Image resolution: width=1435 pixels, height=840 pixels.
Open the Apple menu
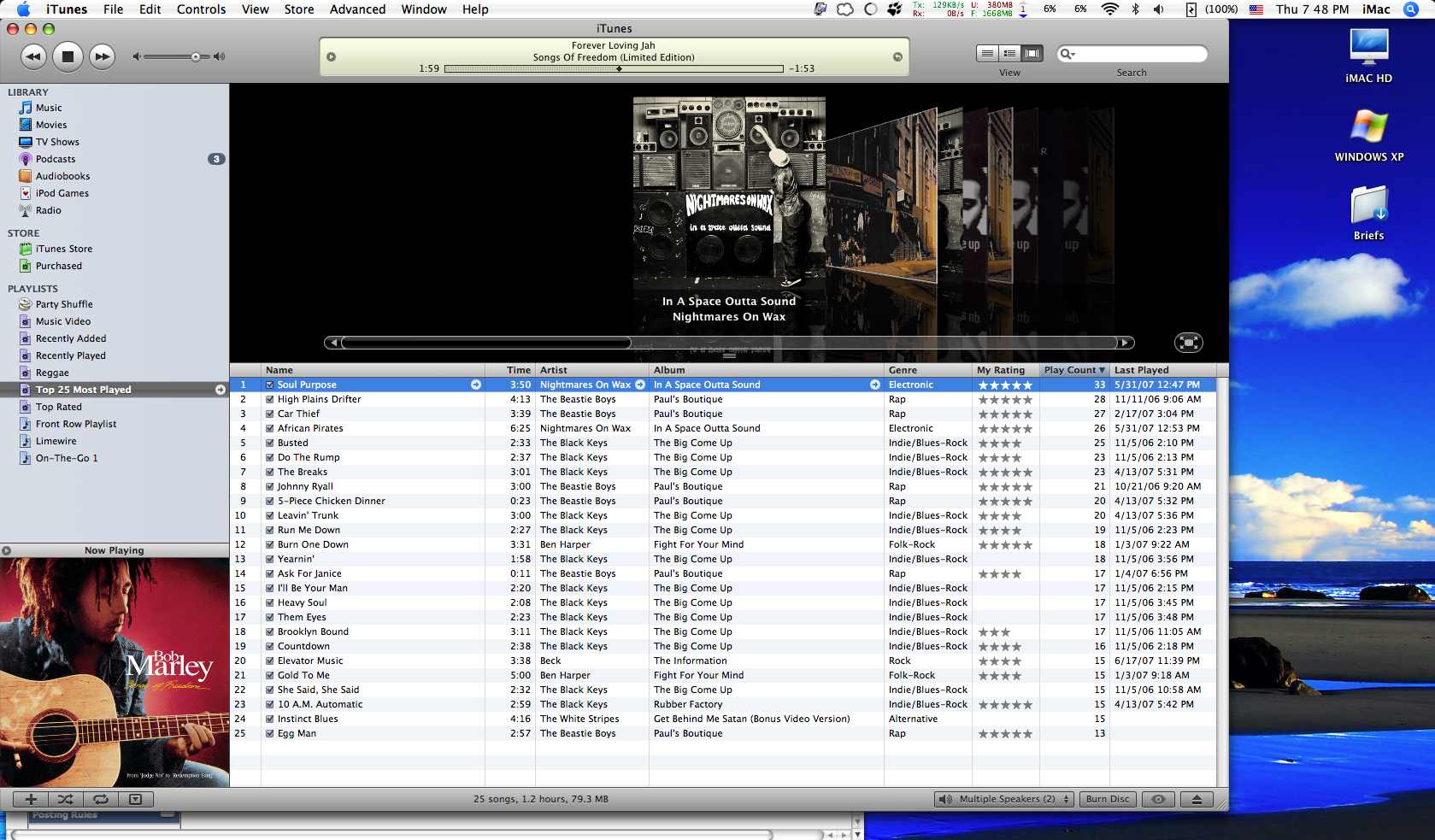click(23, 9)
